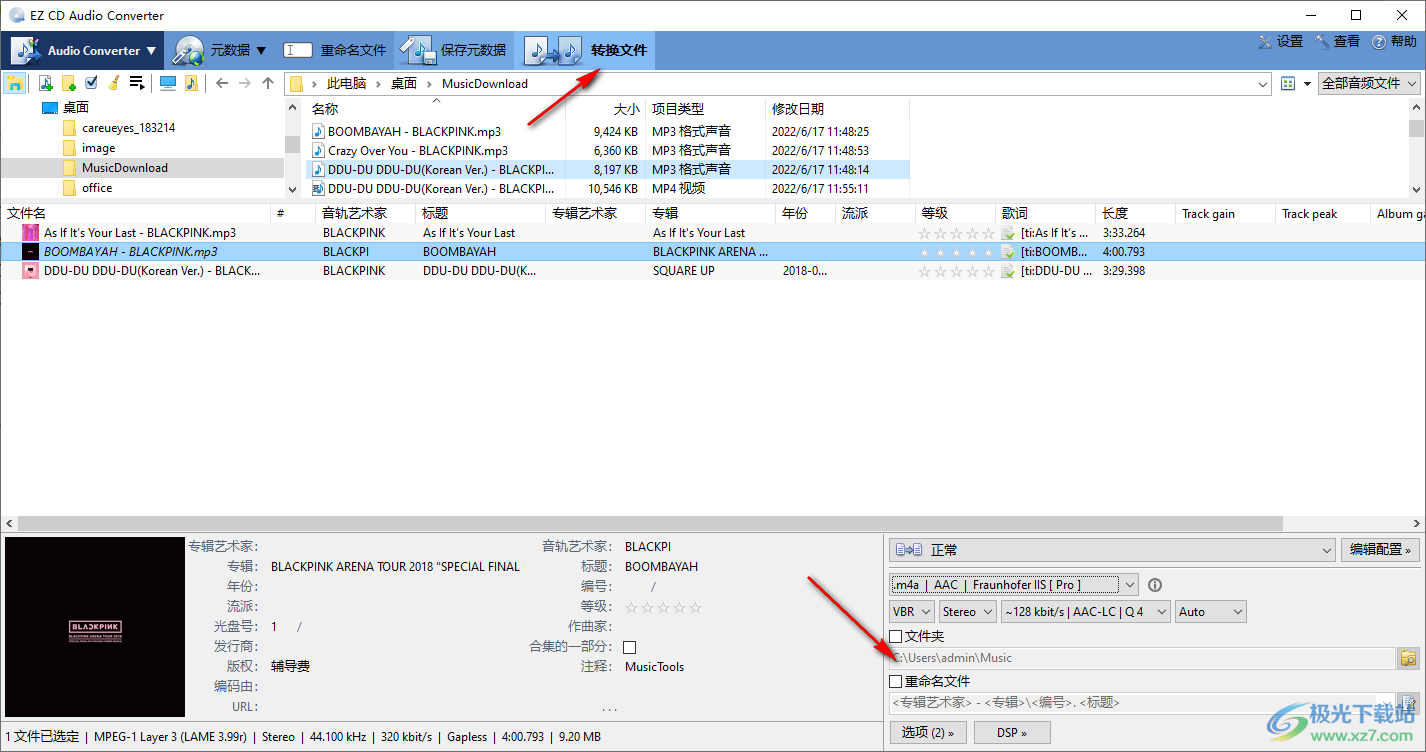Click the select all checkmark icon
1426x752 pixels.
(92, 83)
